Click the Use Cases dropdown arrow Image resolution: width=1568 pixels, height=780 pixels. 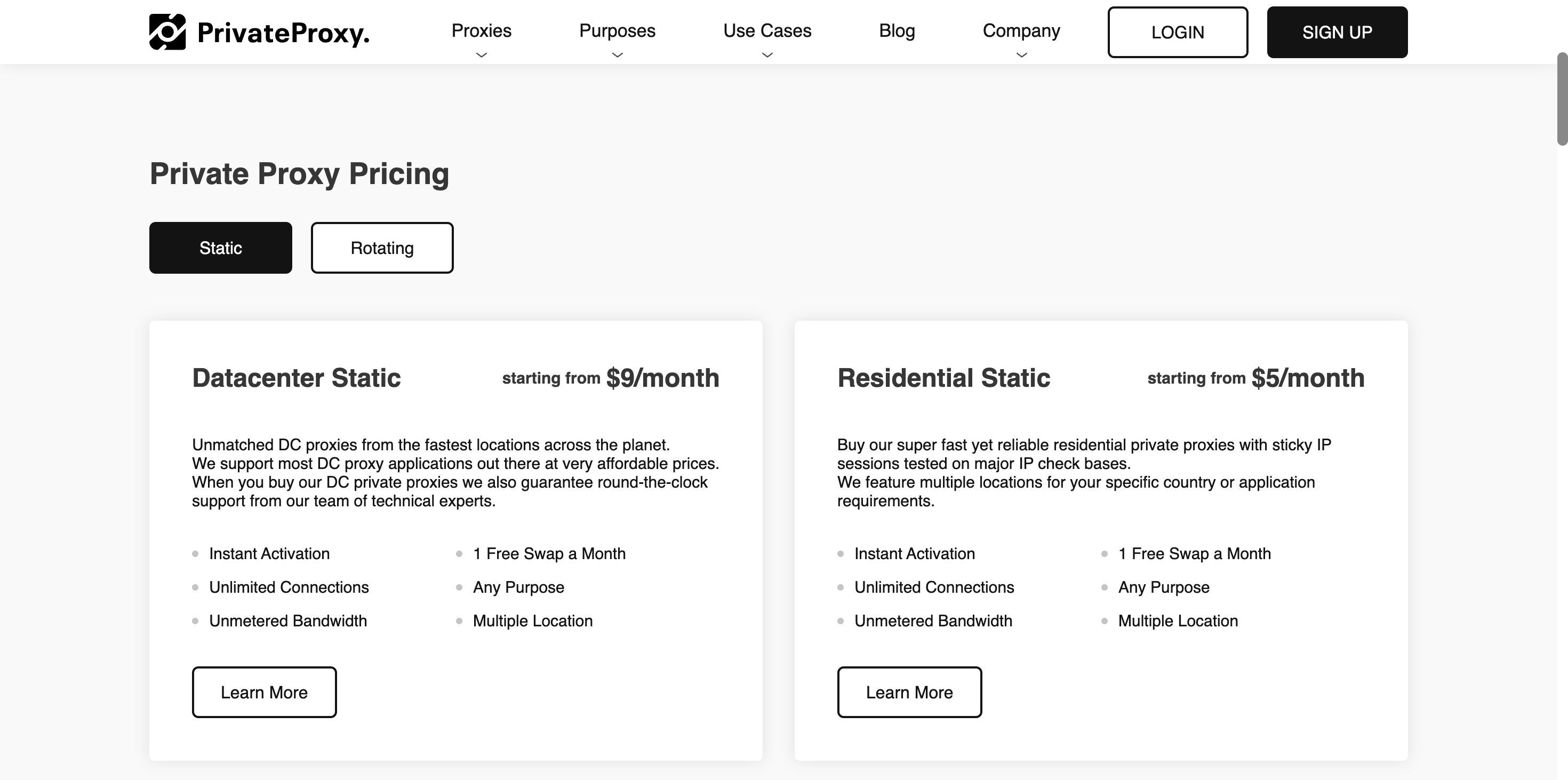pos(767,54)
